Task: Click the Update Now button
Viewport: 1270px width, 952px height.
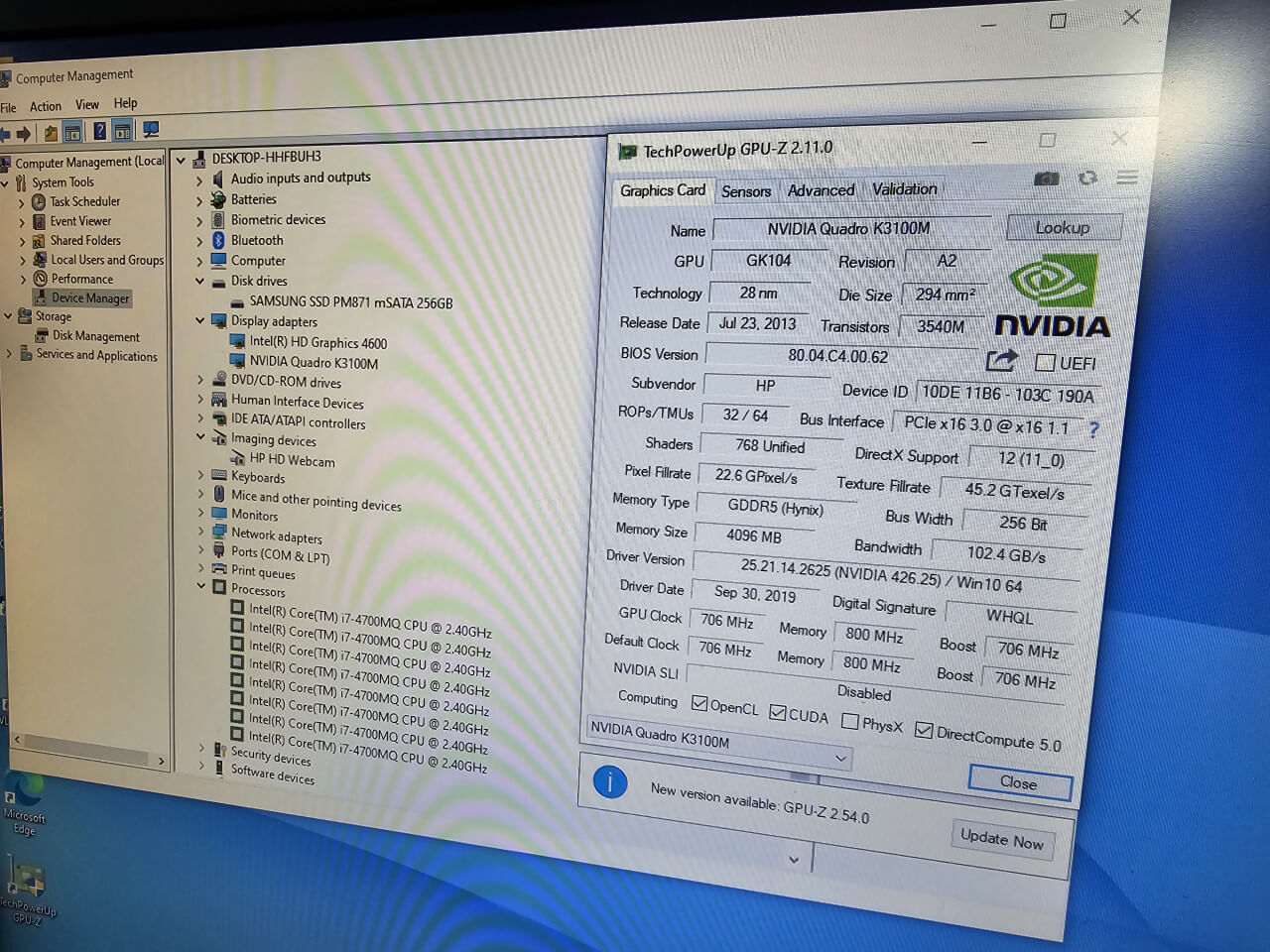Action: pos(1001,840)
